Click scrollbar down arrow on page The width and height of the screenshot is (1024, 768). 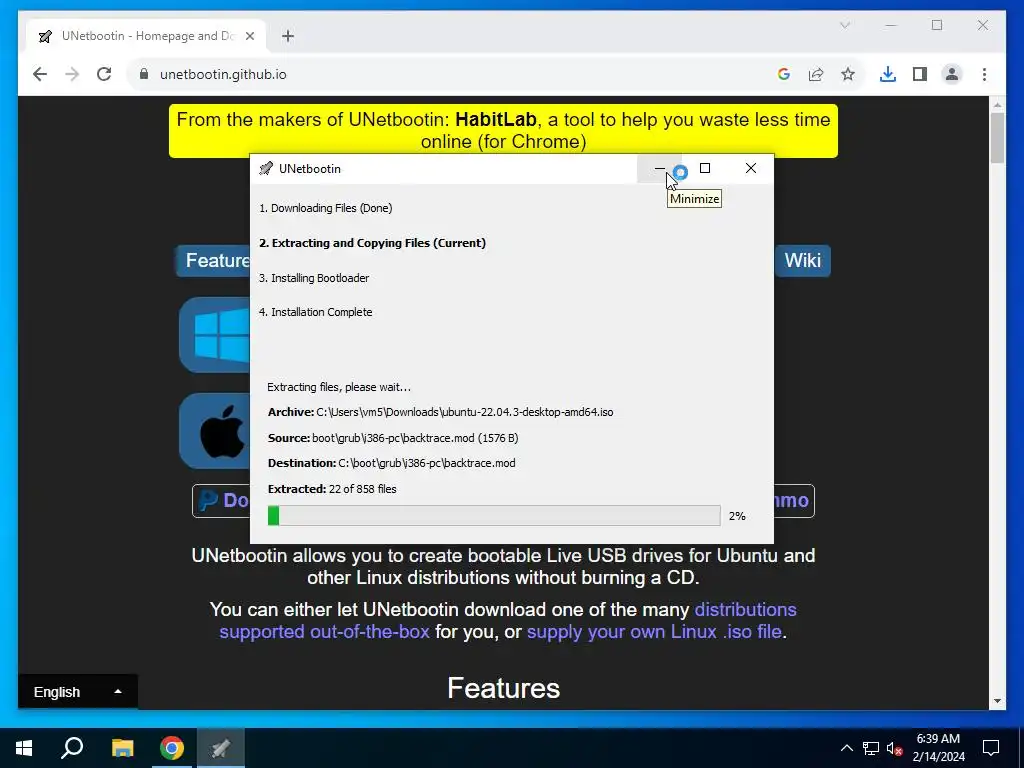coord(997,701)
